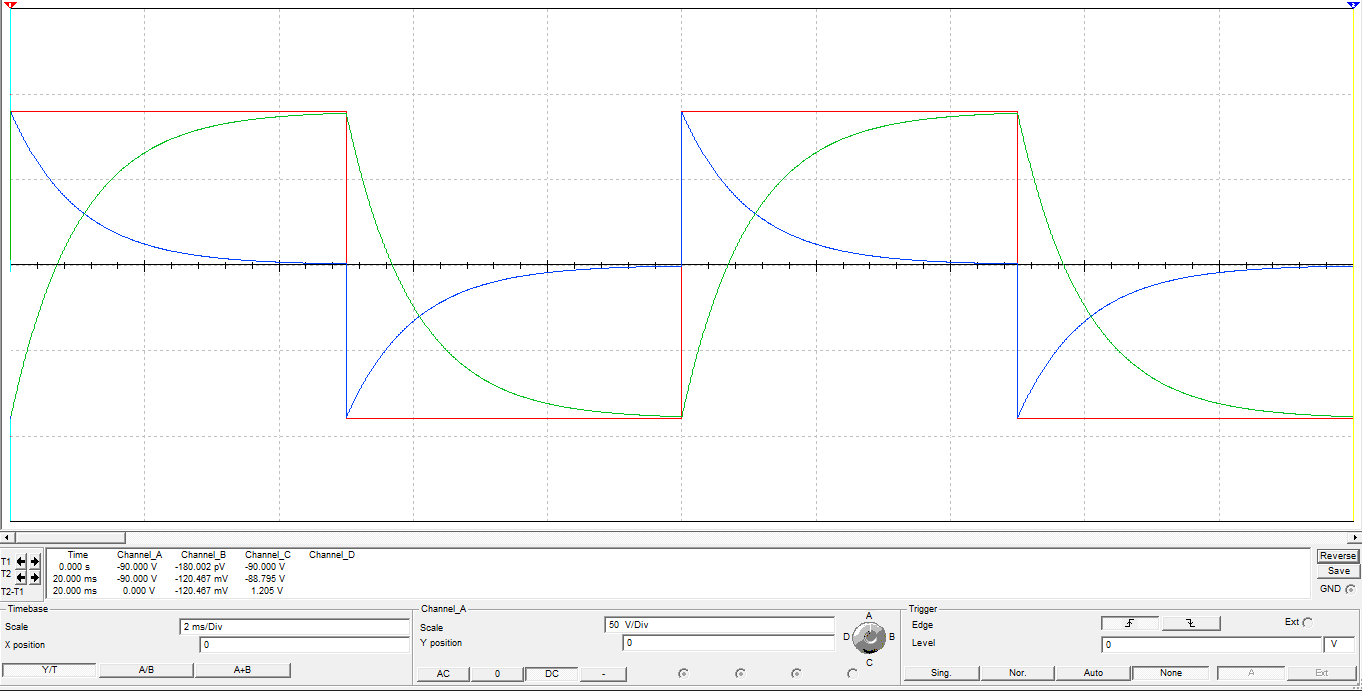The image size is (1362, 691).
Task: Move cursor T2 right with arrow
Action: 34,577
